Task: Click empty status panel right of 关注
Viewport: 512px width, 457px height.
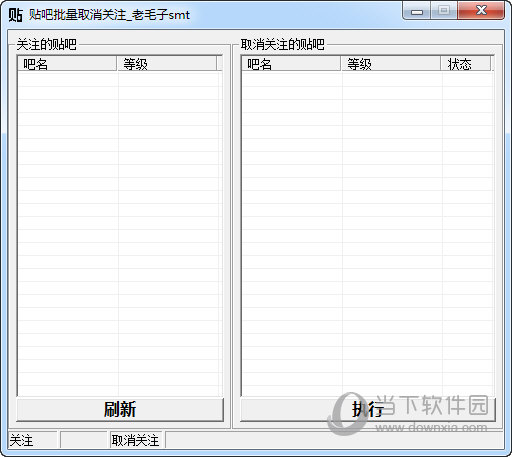Action: coord(84,440)
